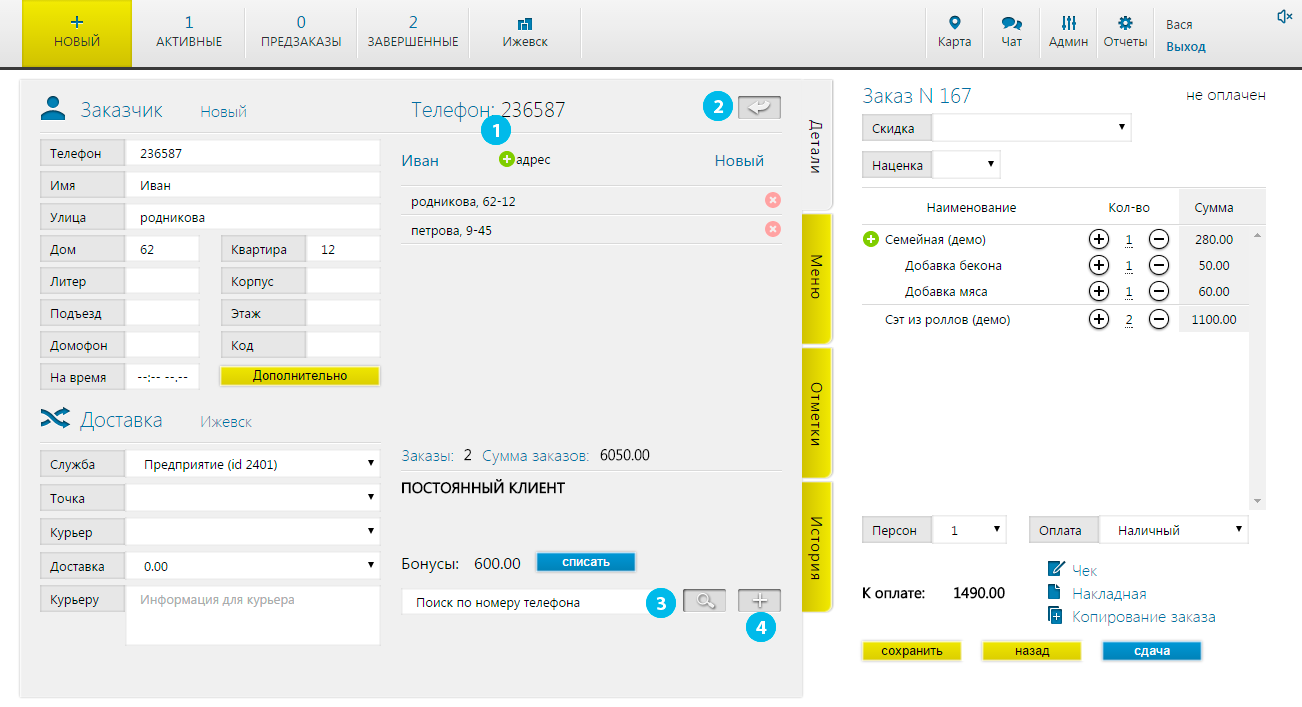The width and height of the screenshot is (1302, 707).
Task: Click the plus button next to search
Action: [x=759, y=601]
